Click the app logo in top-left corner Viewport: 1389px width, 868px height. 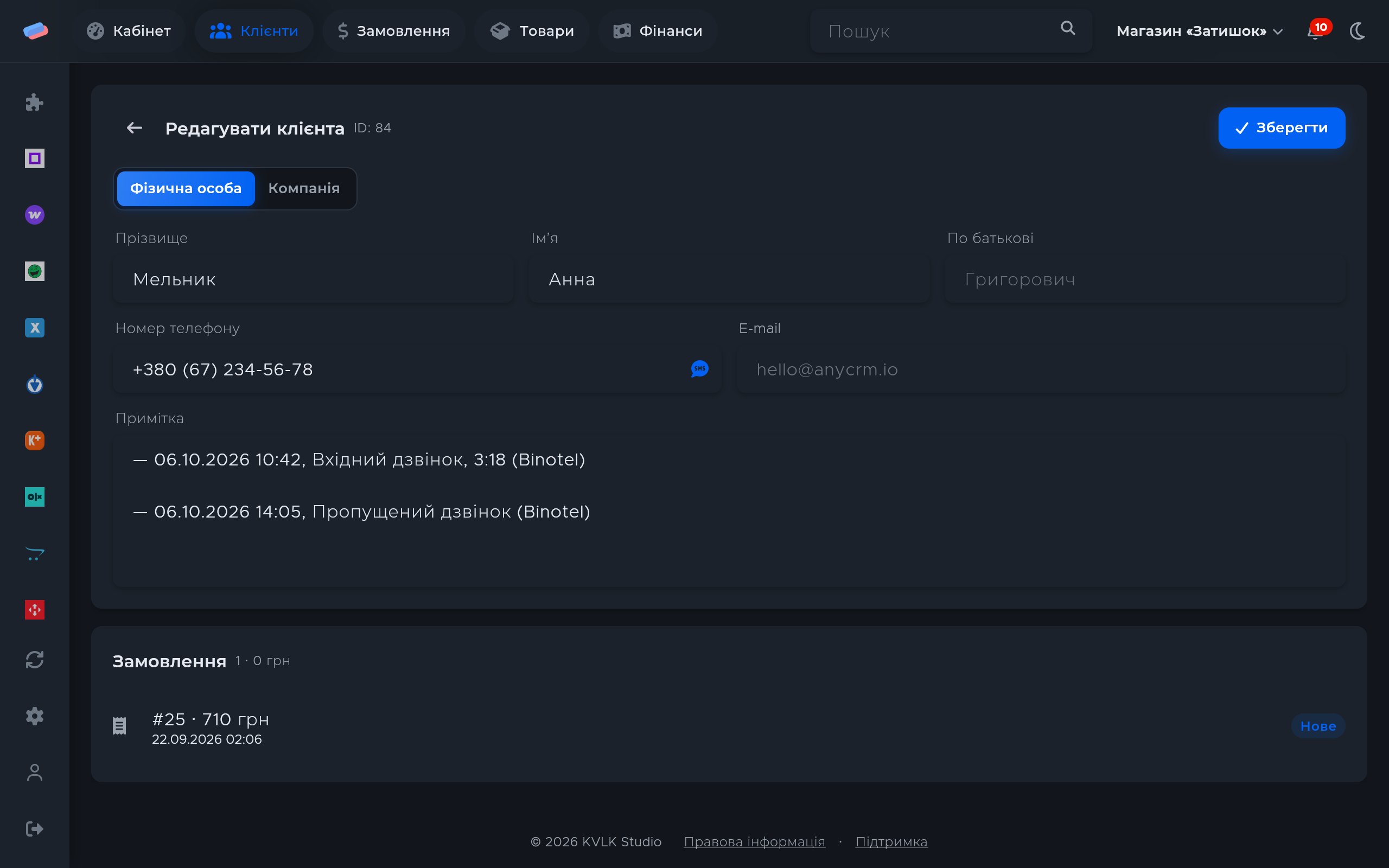pyautogui.click(x=36, y=31)
